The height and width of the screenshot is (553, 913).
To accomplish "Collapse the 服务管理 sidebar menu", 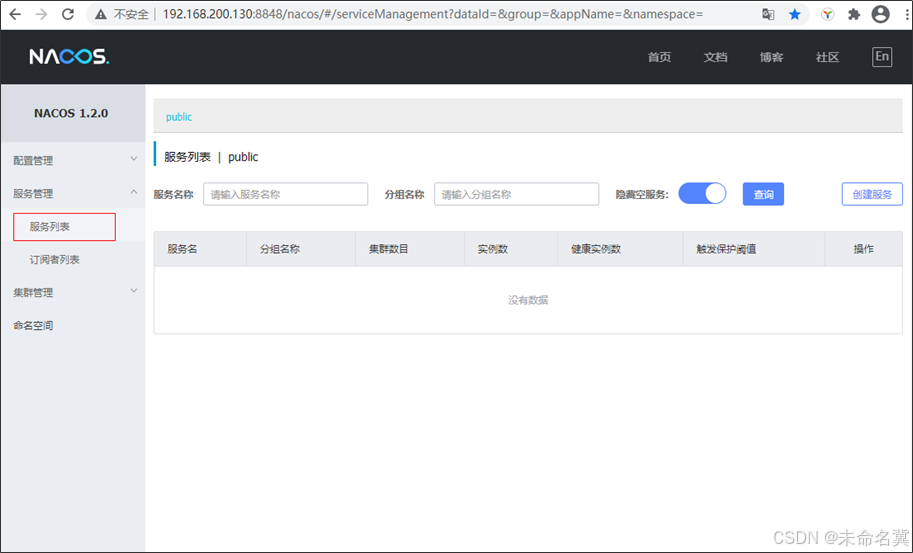I will point(73,193).
